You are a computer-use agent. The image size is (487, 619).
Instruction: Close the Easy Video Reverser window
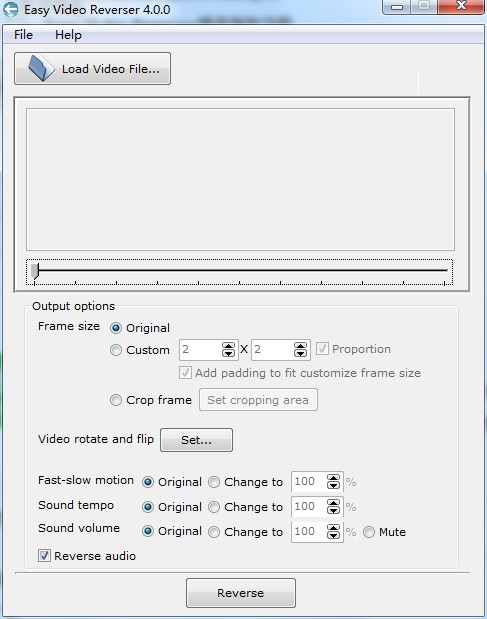pyautogui.click(x=461, y=6)
